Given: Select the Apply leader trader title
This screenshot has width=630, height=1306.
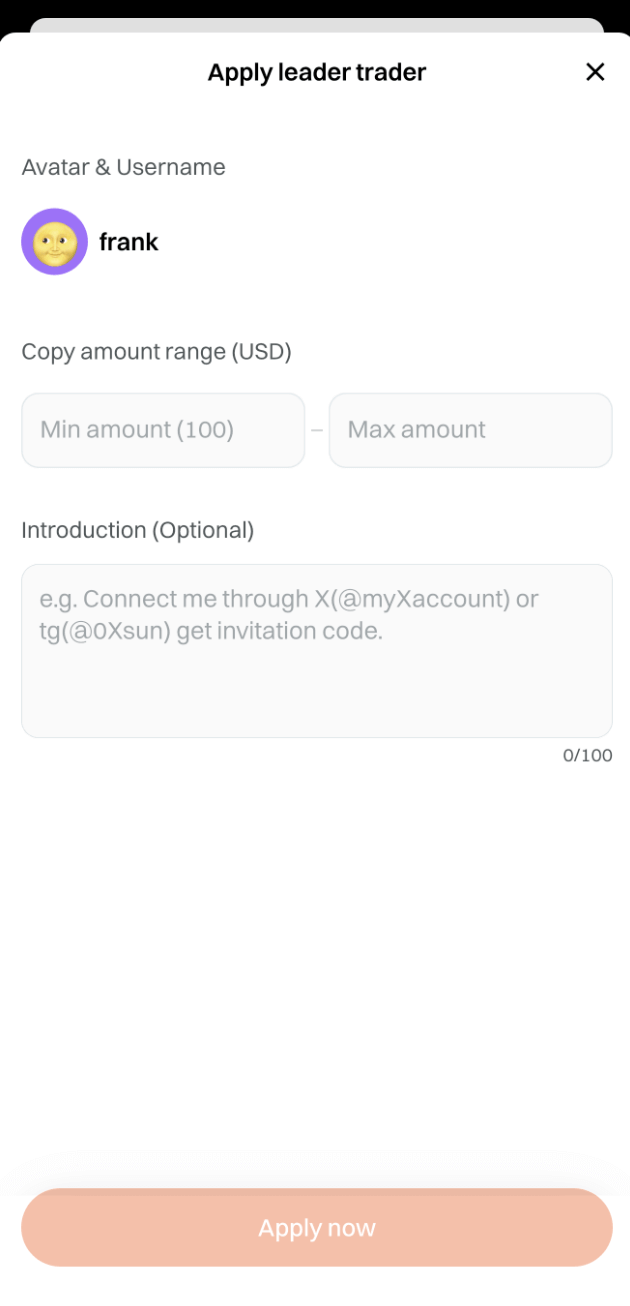Looking at the screenshot, I should (316, 71).
